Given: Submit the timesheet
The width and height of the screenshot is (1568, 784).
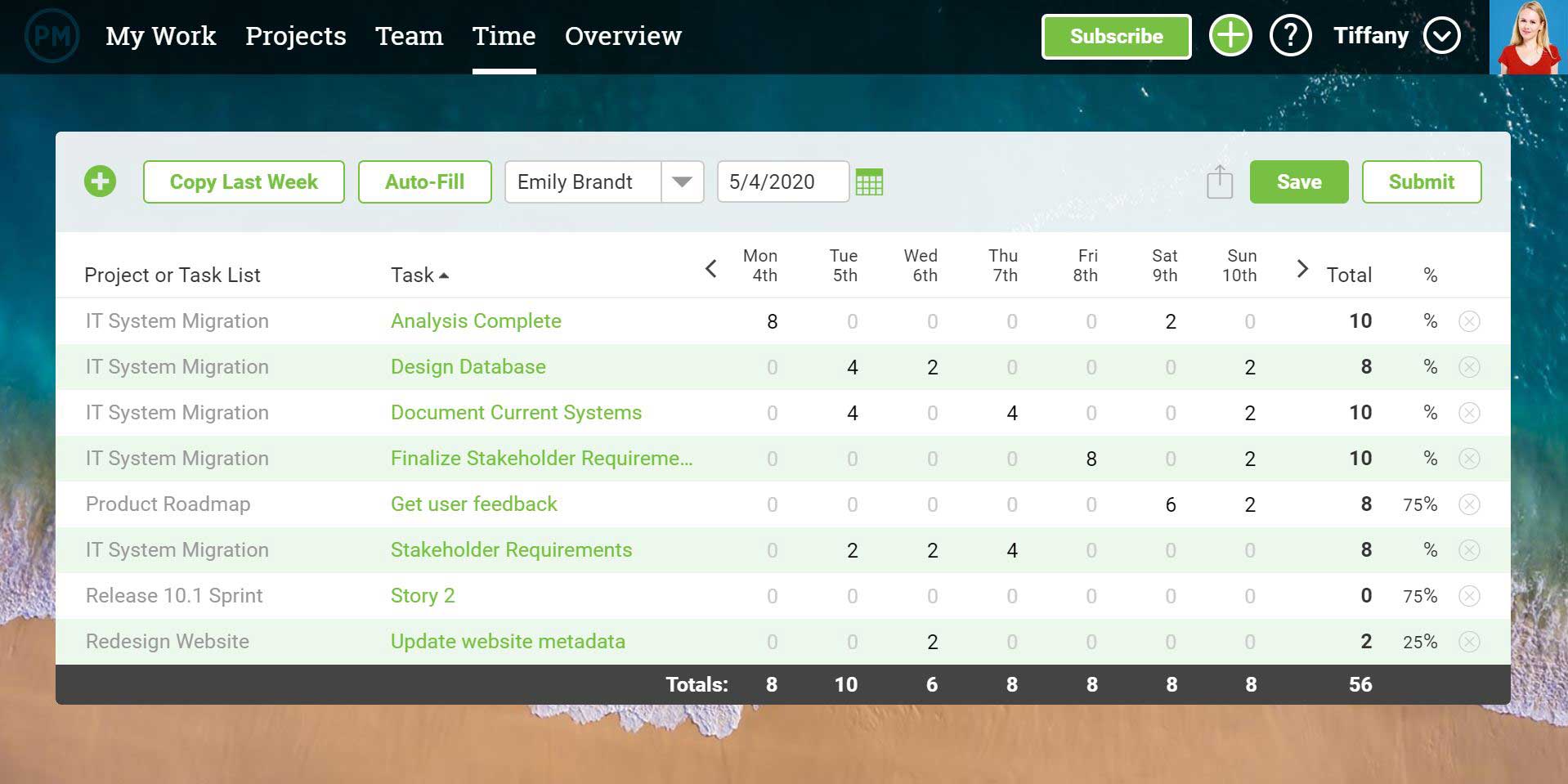Looking at the screenshot, I should (1422, 181).
